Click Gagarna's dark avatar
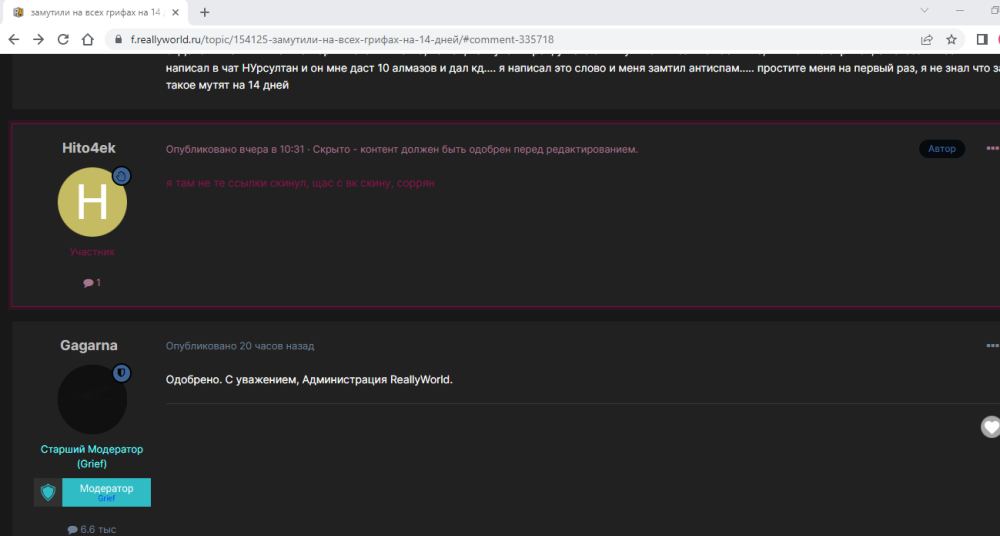Viewport: 1000px width, 536px height. click(92, 399)
